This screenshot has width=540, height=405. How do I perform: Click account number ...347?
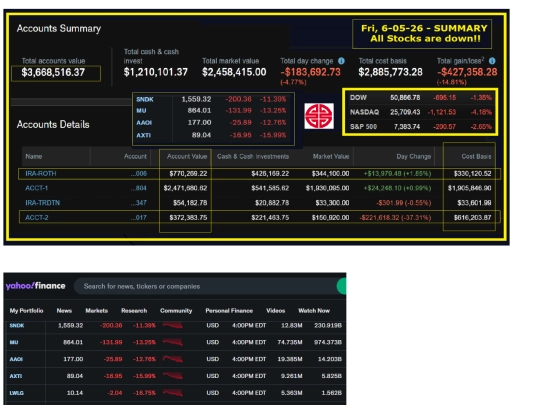tap(139, 203)
